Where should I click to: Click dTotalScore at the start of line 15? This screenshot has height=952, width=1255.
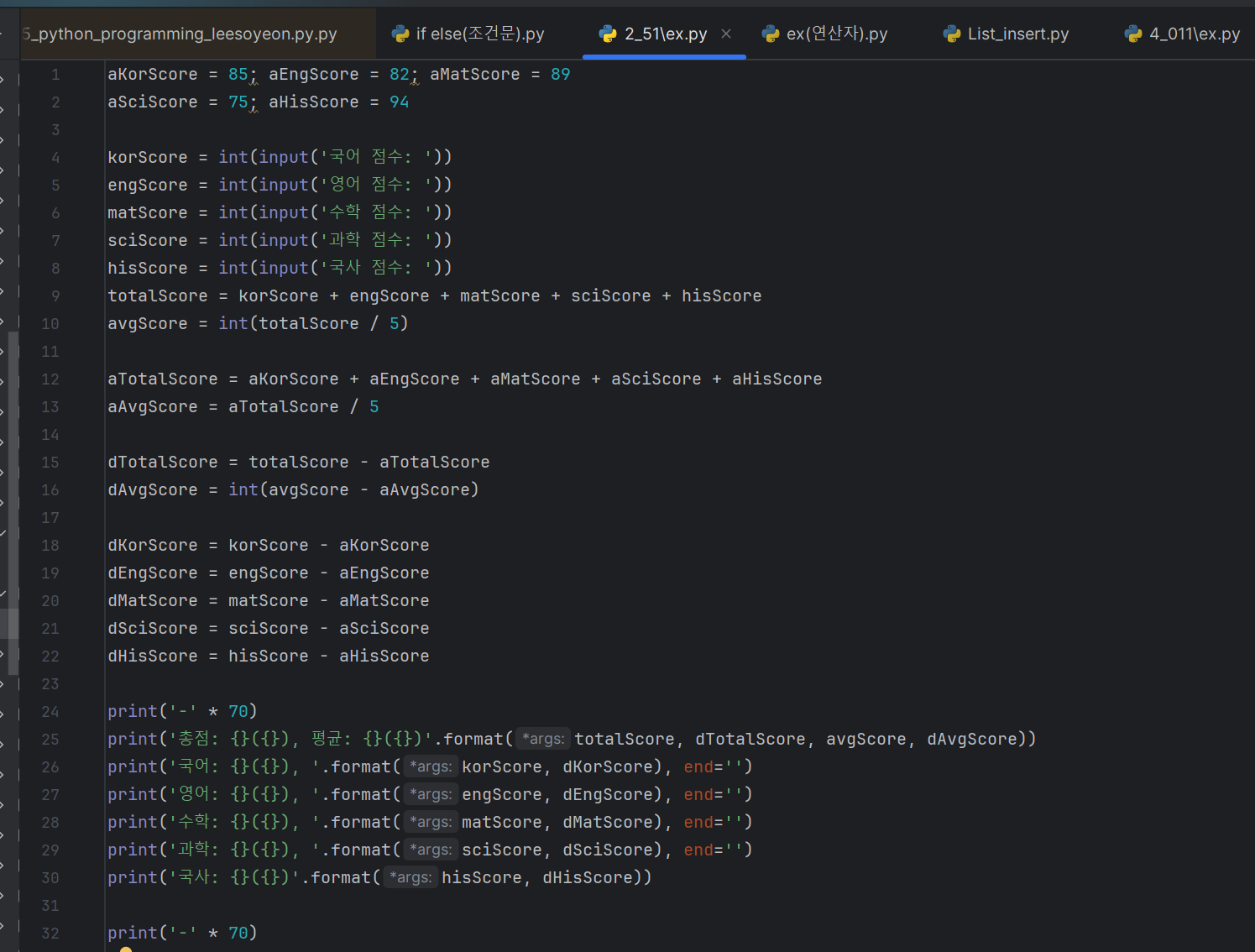(163, 462)
